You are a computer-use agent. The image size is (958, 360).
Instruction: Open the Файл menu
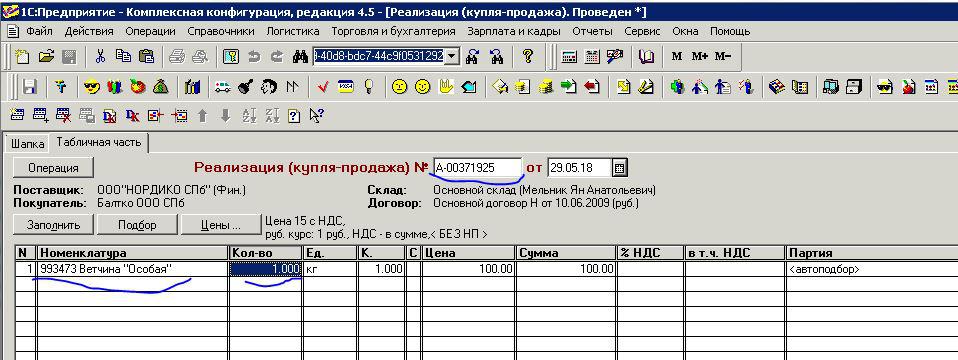(39, 31)
